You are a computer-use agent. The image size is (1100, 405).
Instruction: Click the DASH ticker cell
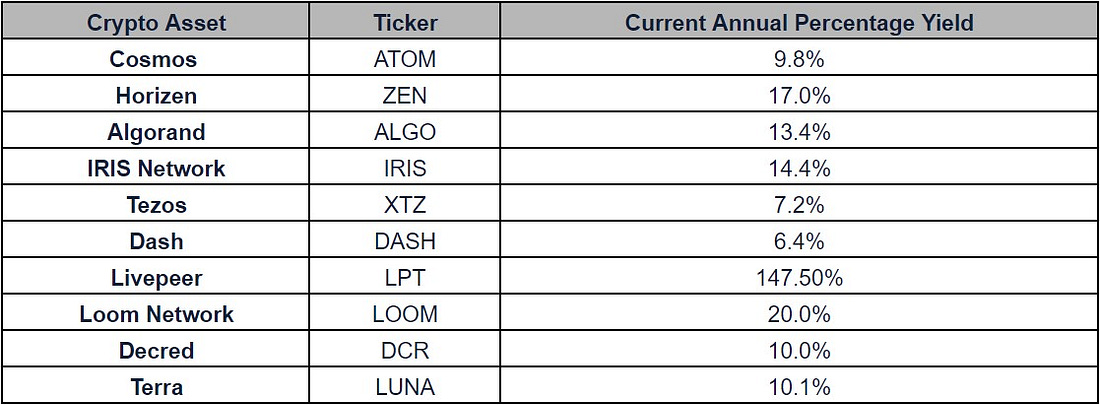pos(405,241)
